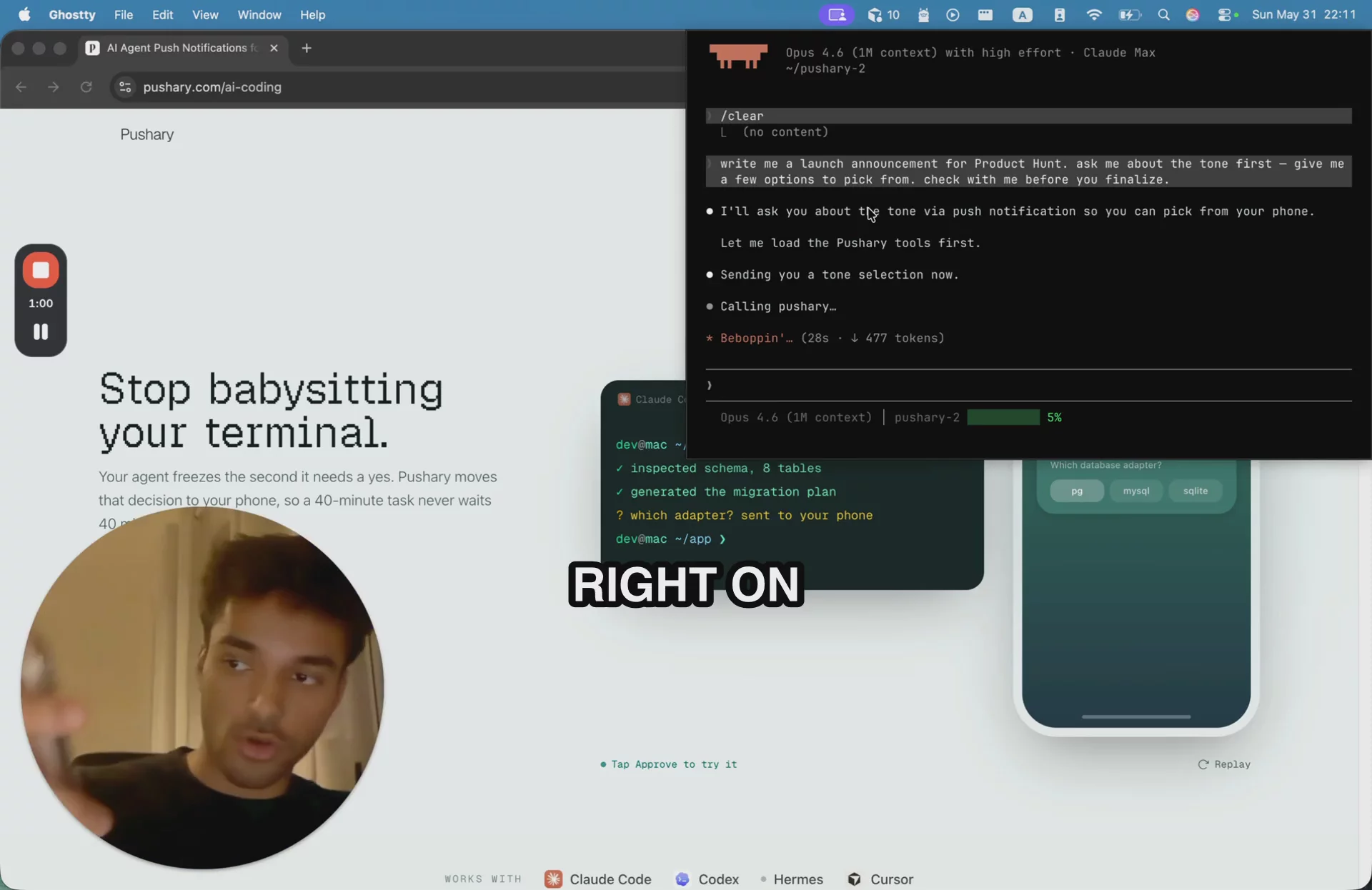The image size is (1372, 890).
Task: Click the terminal input prompt line
Action: click(1028, 386)
